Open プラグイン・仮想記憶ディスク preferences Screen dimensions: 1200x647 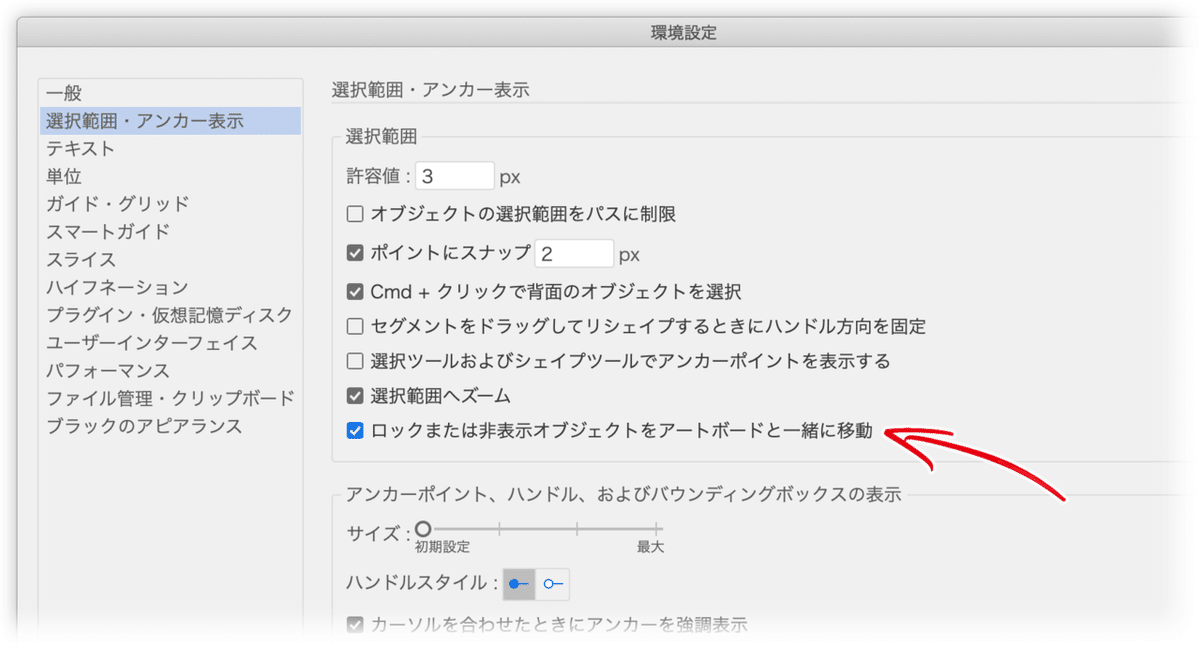click(x=169, y=315)
